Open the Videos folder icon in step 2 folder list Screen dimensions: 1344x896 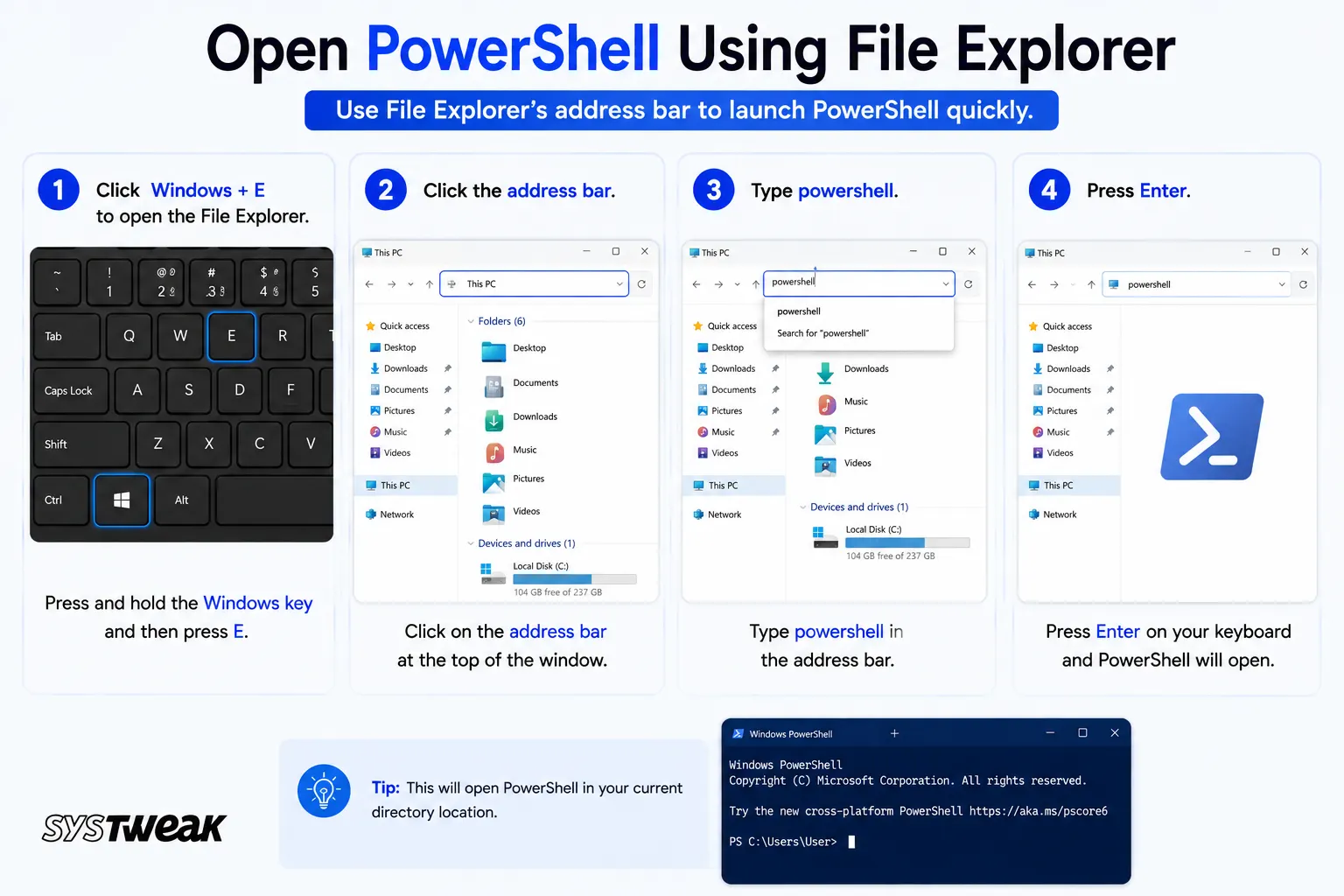(494, 514)
